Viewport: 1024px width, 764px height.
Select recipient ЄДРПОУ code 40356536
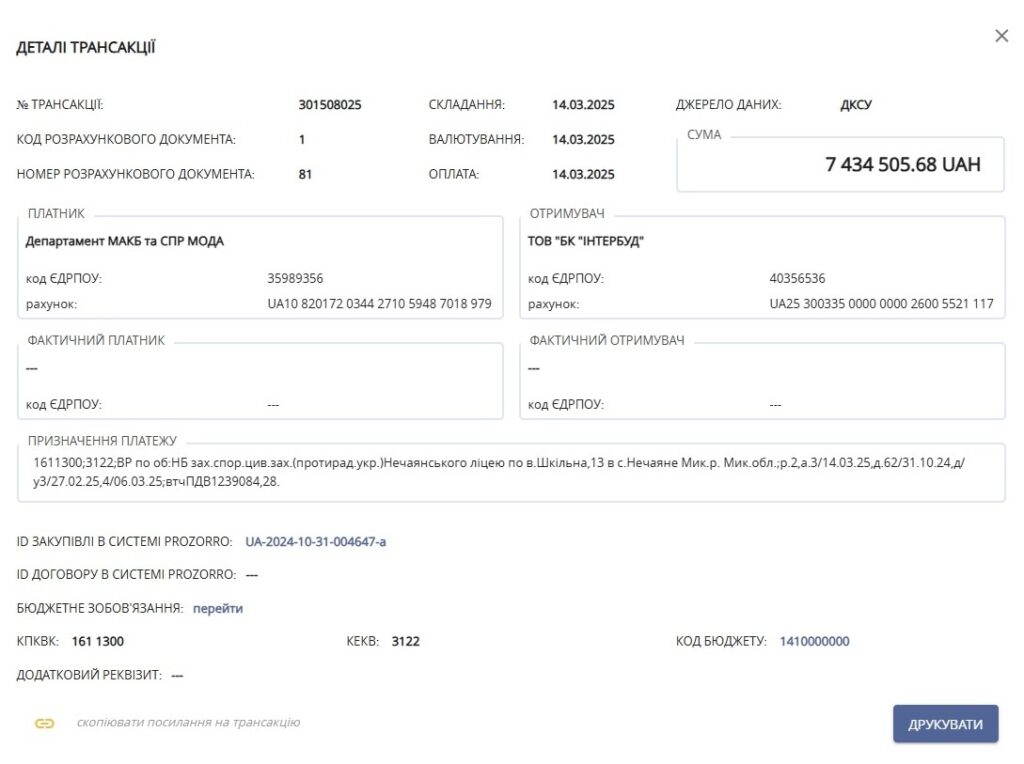[x=797, y=278]
